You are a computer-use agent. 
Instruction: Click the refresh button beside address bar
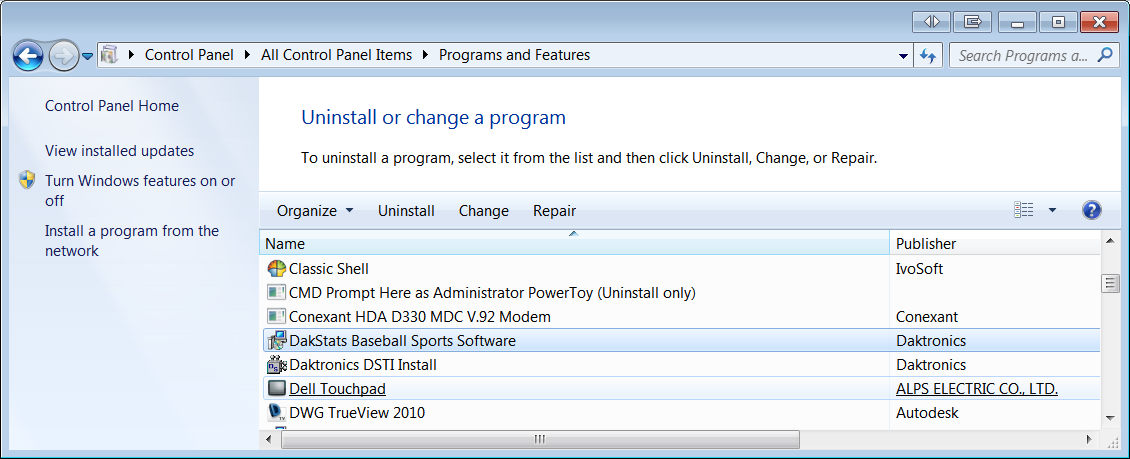tap(929, 56)
